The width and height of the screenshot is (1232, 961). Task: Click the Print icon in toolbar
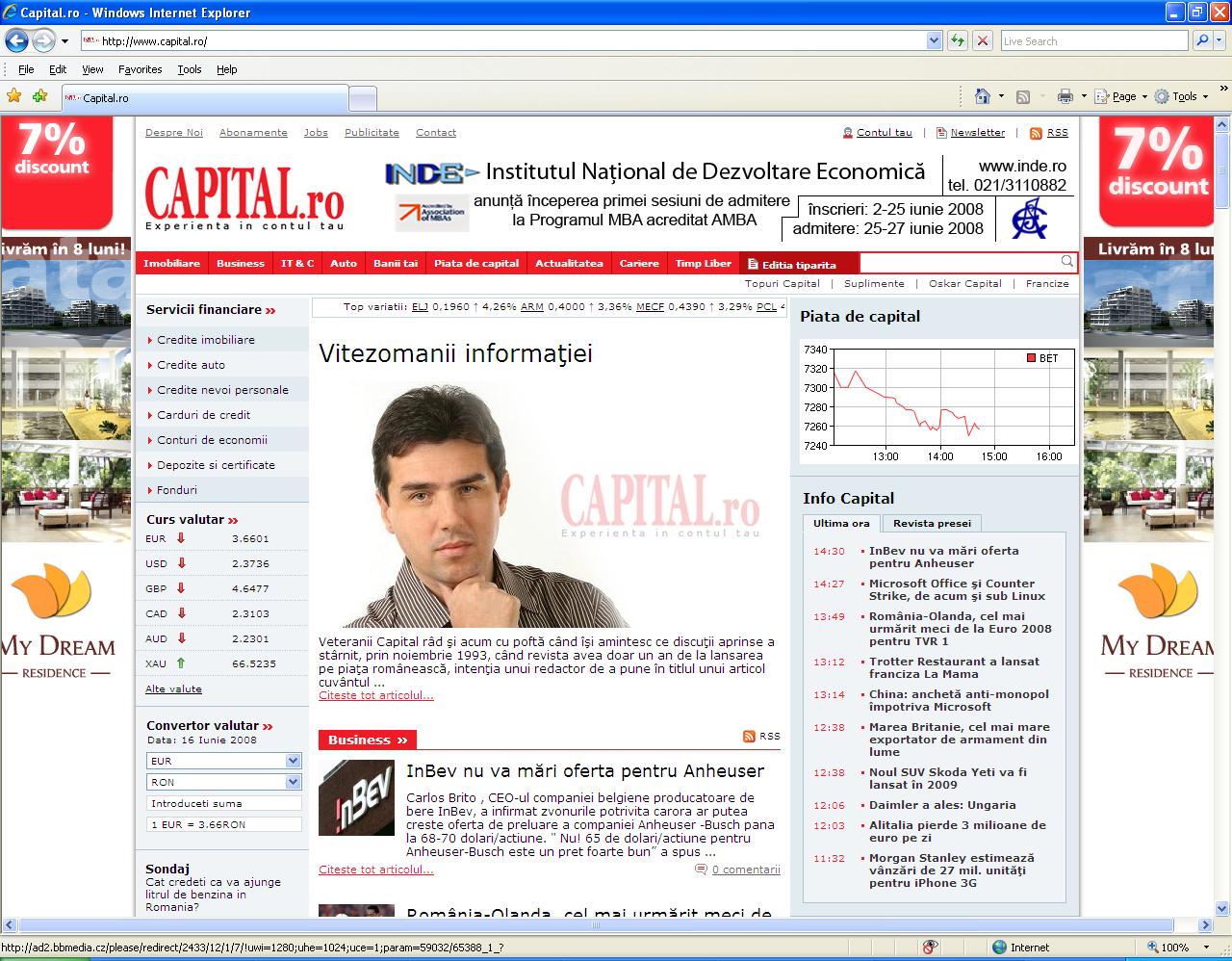[1065, 96]
